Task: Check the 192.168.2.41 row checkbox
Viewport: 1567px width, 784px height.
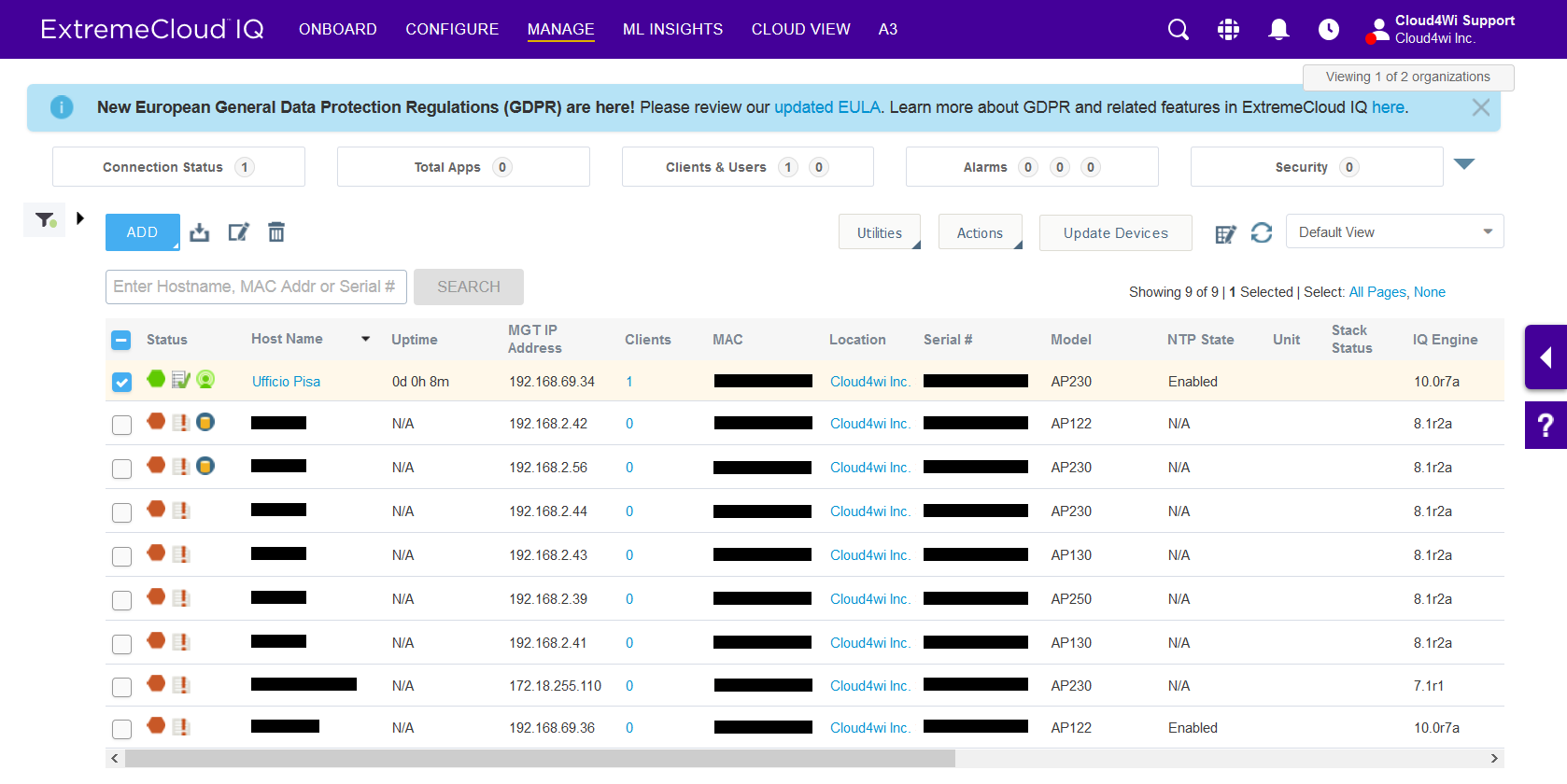Action: click(121, 644)
